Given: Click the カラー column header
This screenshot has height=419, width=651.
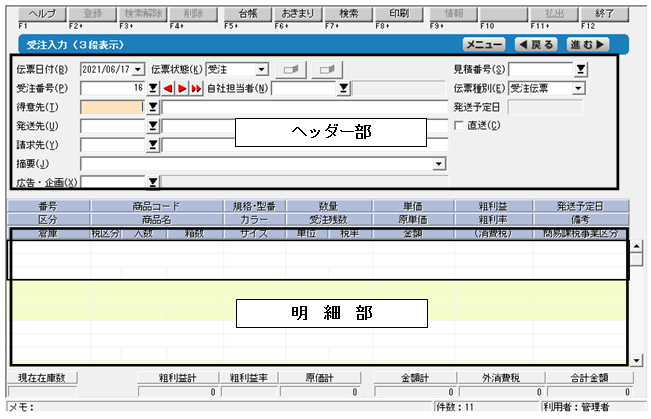Looking at the screenshot, I should [254, 219].
